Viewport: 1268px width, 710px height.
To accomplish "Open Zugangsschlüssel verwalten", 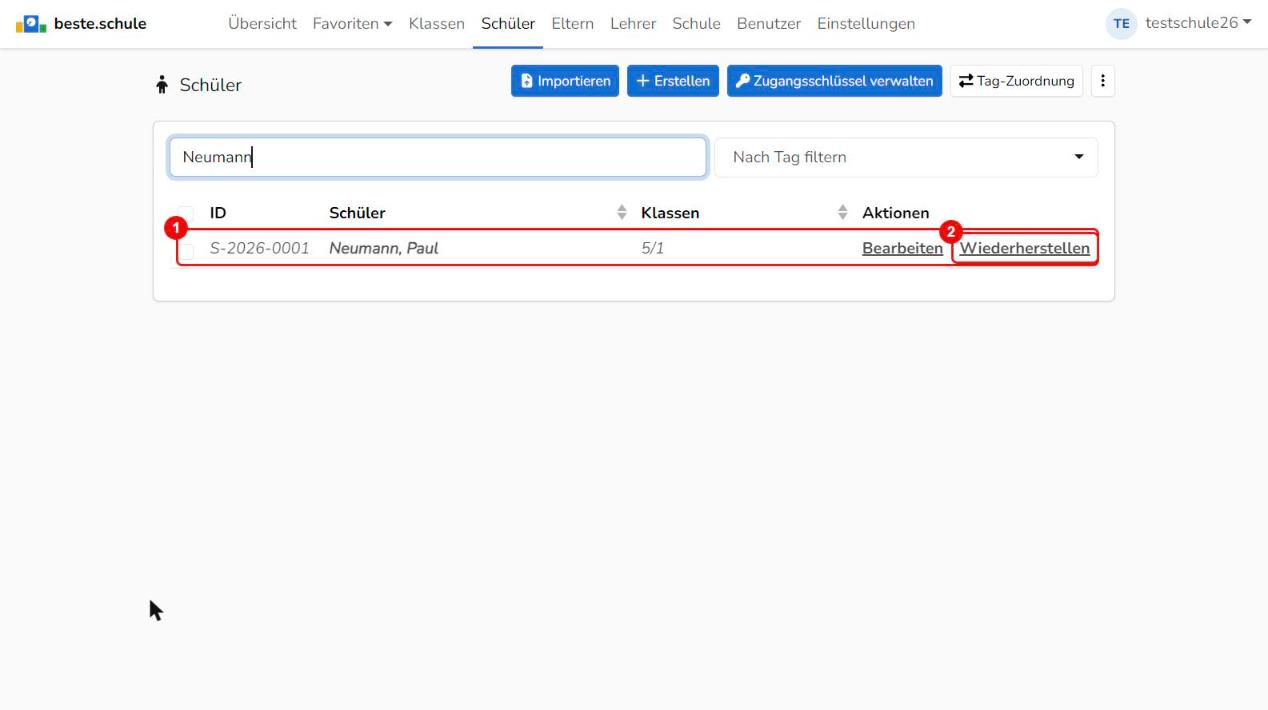I will coord(834,81).
